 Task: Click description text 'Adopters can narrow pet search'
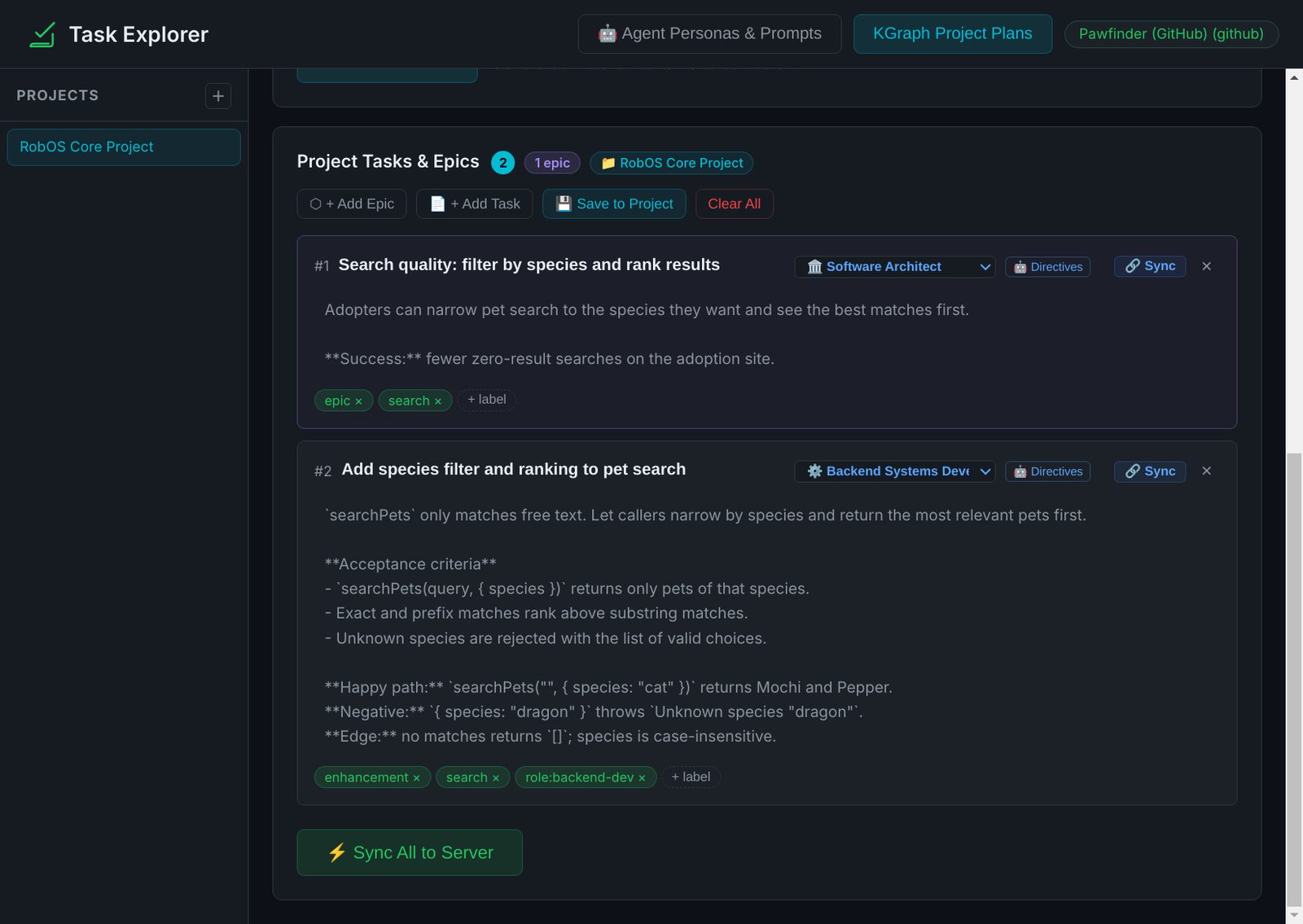click(647, 310)
